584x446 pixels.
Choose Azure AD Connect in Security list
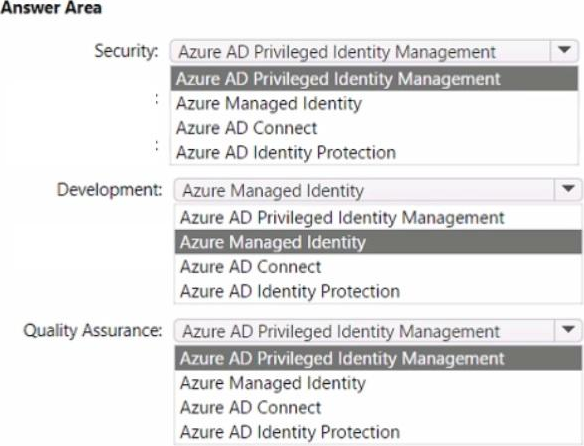(374, 128)
